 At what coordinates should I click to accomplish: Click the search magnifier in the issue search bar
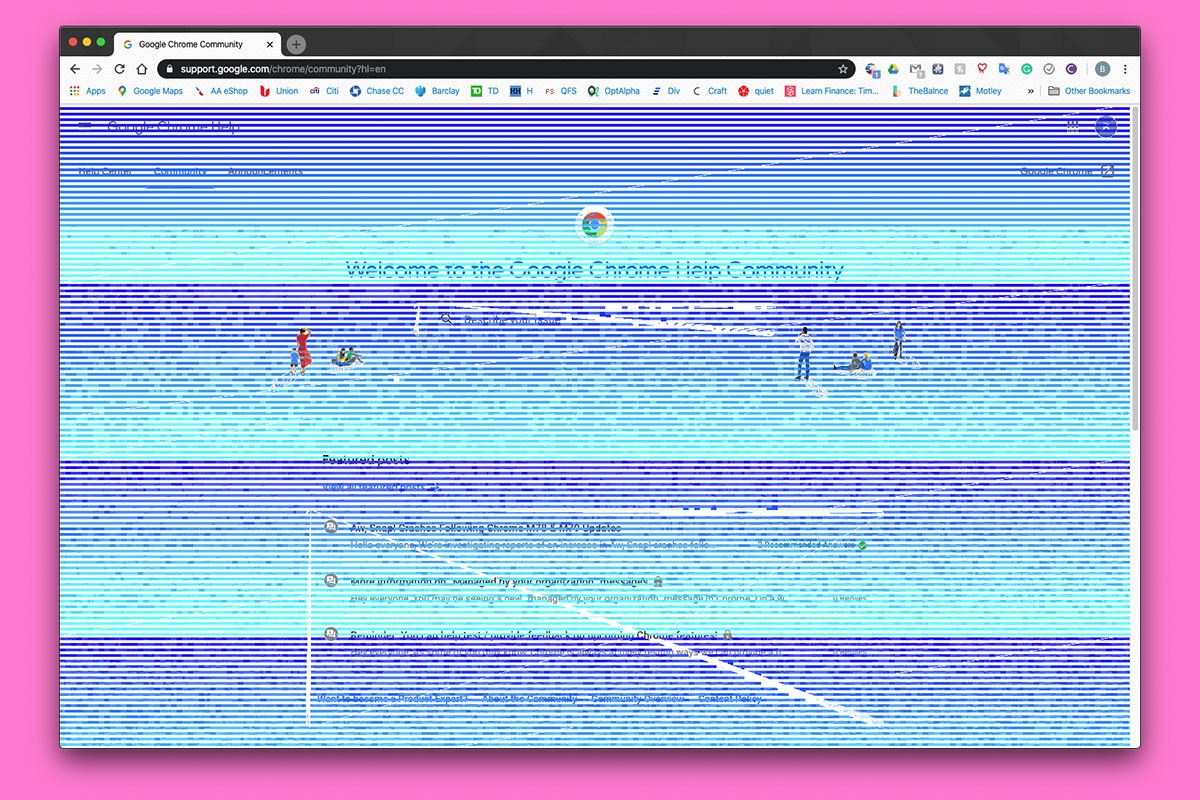[444, 321]
